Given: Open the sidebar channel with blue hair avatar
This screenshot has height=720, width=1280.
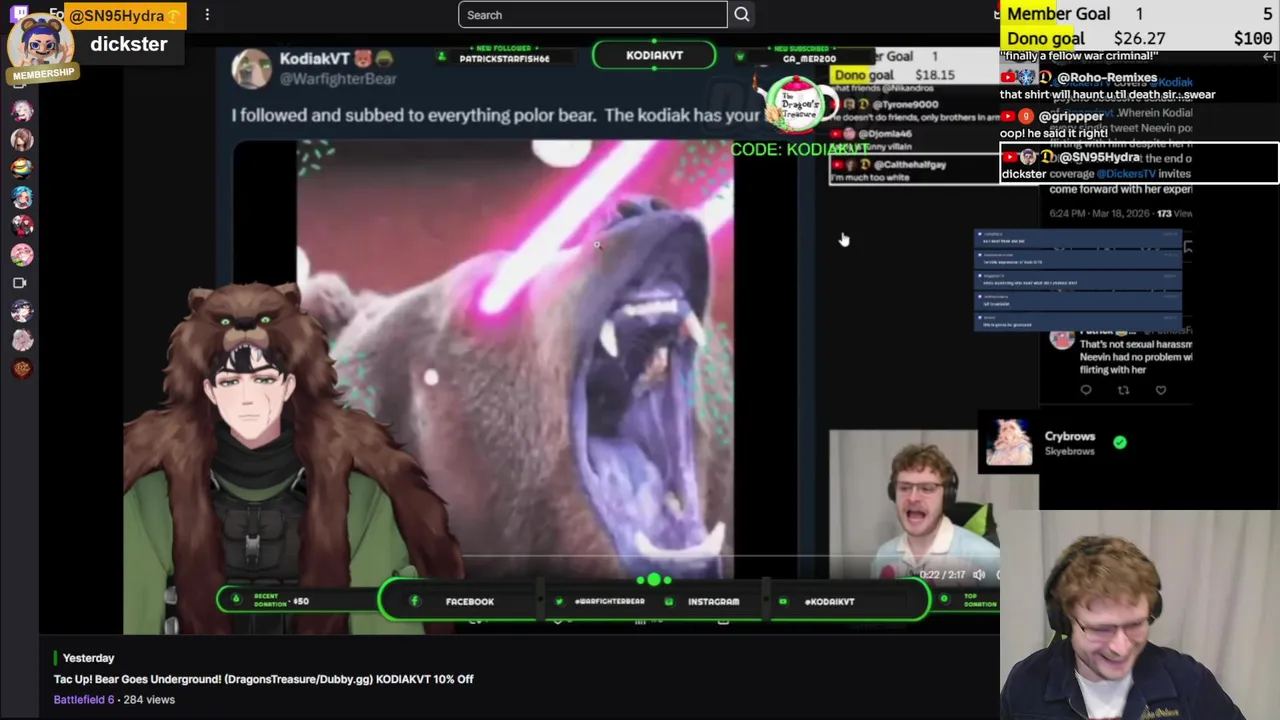Looking at the screenshot, I should point(21,198).
